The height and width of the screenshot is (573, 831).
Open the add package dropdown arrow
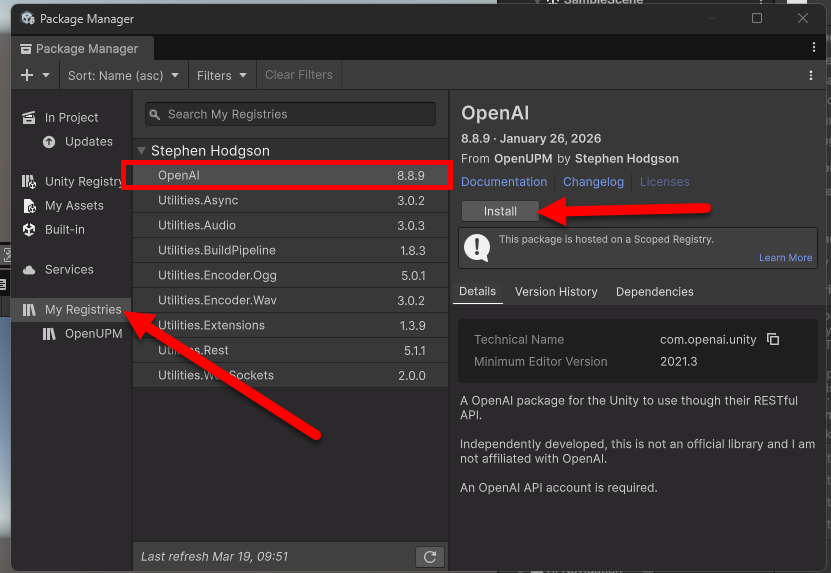click(46, 75)
